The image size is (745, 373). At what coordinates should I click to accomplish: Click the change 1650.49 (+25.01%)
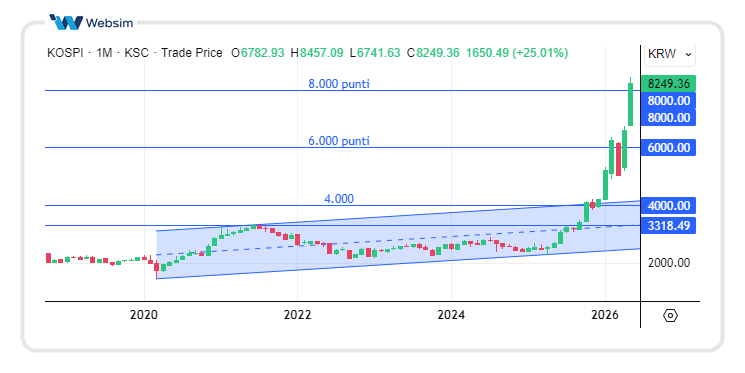(x=516, y=53)
